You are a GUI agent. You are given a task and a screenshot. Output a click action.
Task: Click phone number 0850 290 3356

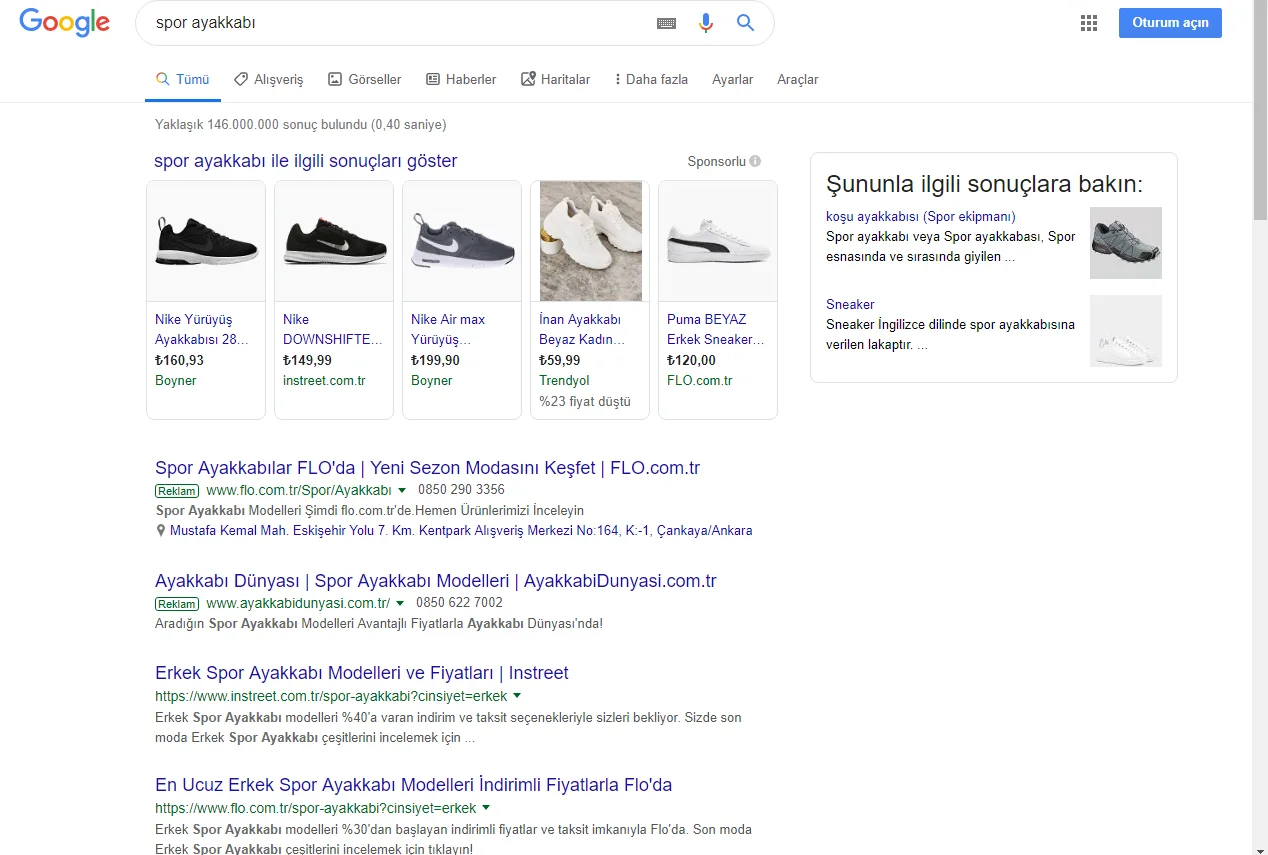click(460, 490)
